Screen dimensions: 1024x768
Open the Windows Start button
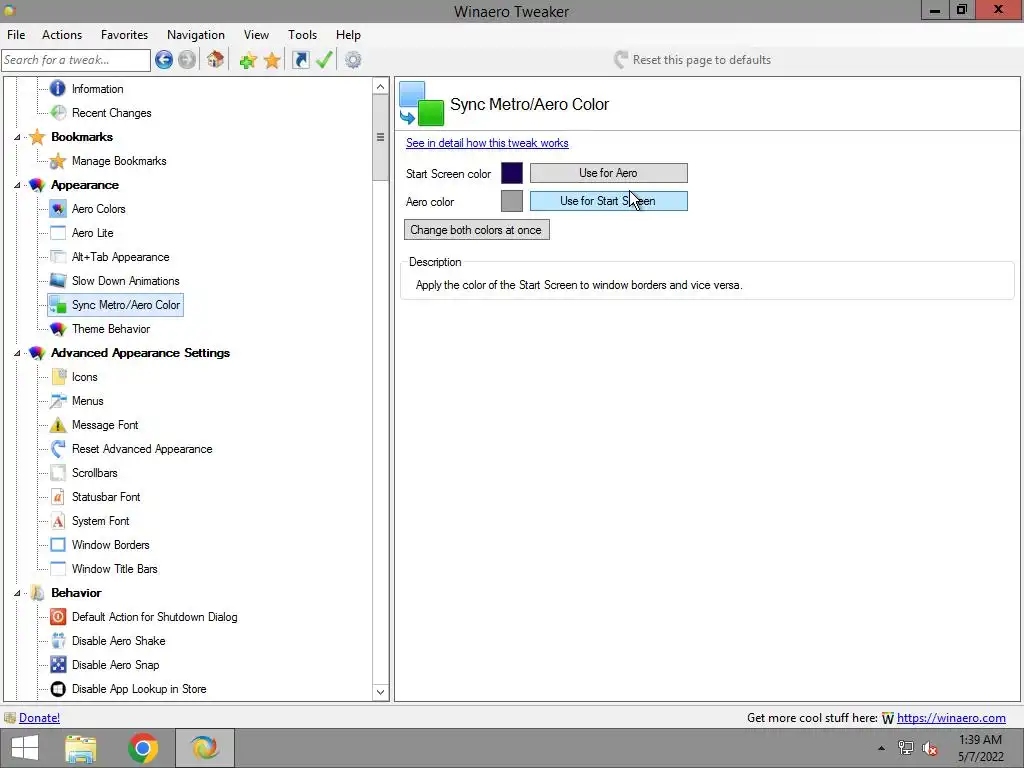(25, 748)
